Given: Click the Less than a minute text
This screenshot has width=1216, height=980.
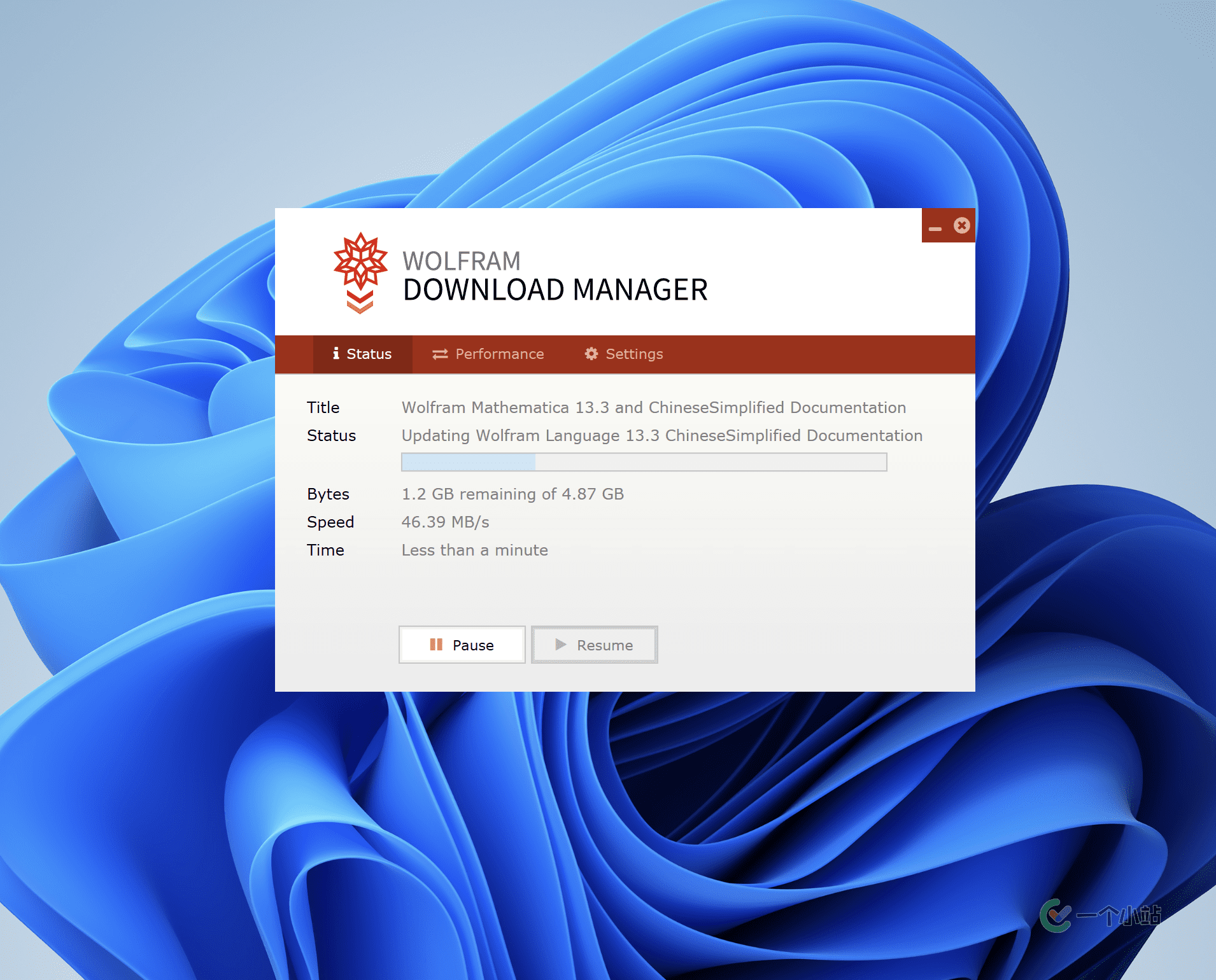Looking at the screenshot, I should (474, 550).
